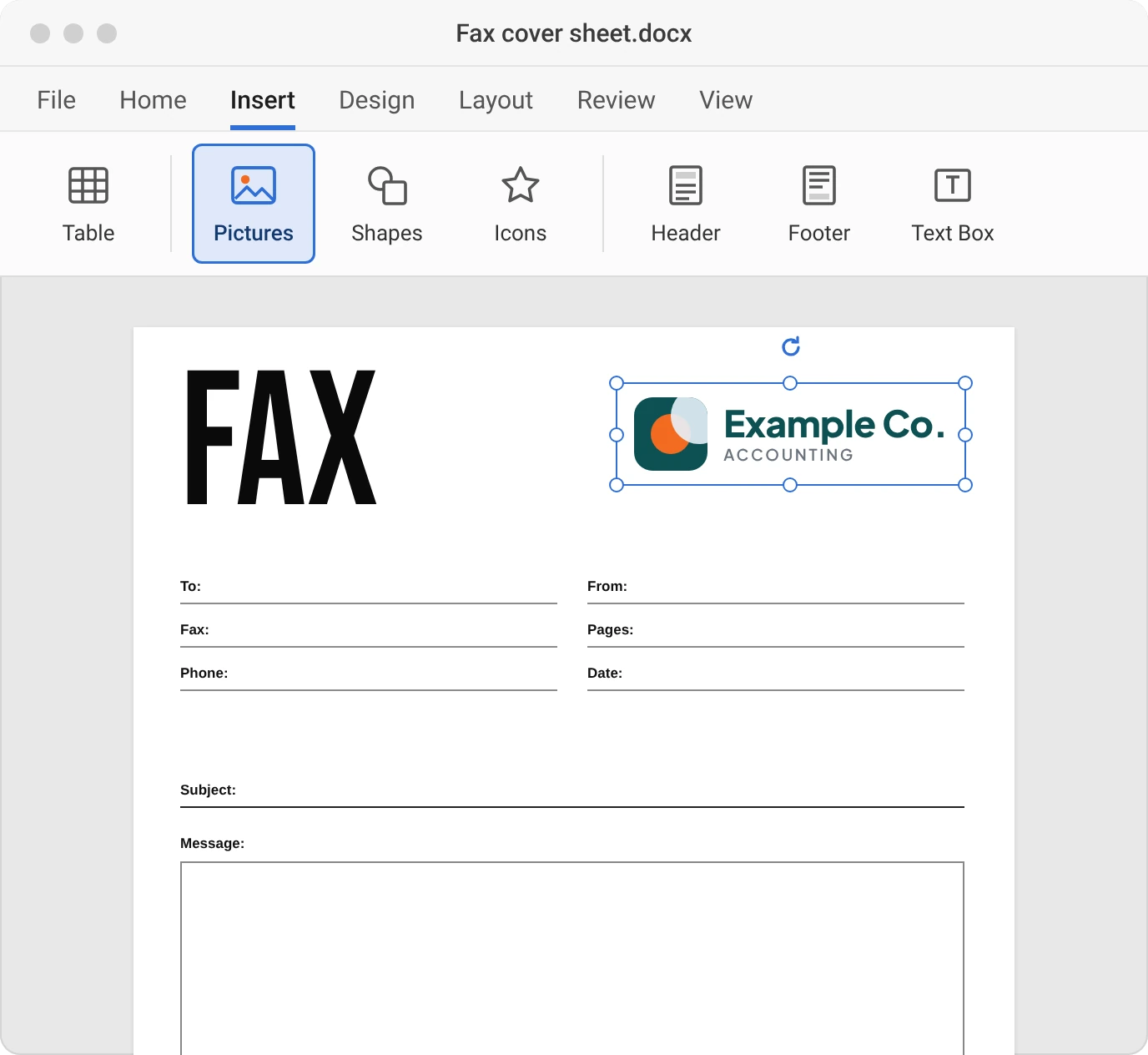Click the "Subject:" label
The width and height of the screenshot is (1148, 1055).
coord(208,790)
